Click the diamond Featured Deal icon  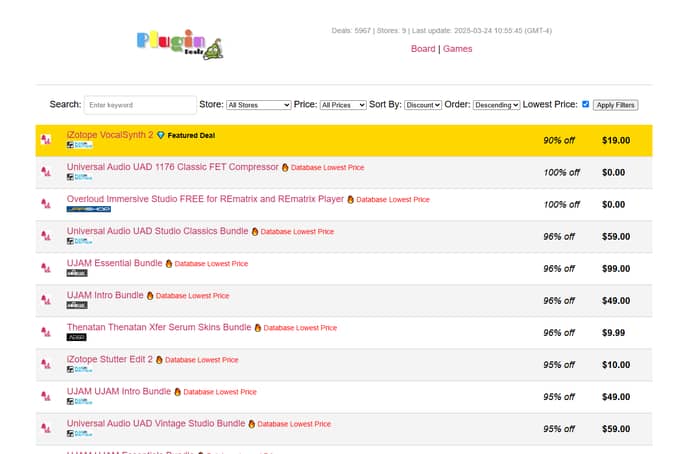(x=160, y=135)
